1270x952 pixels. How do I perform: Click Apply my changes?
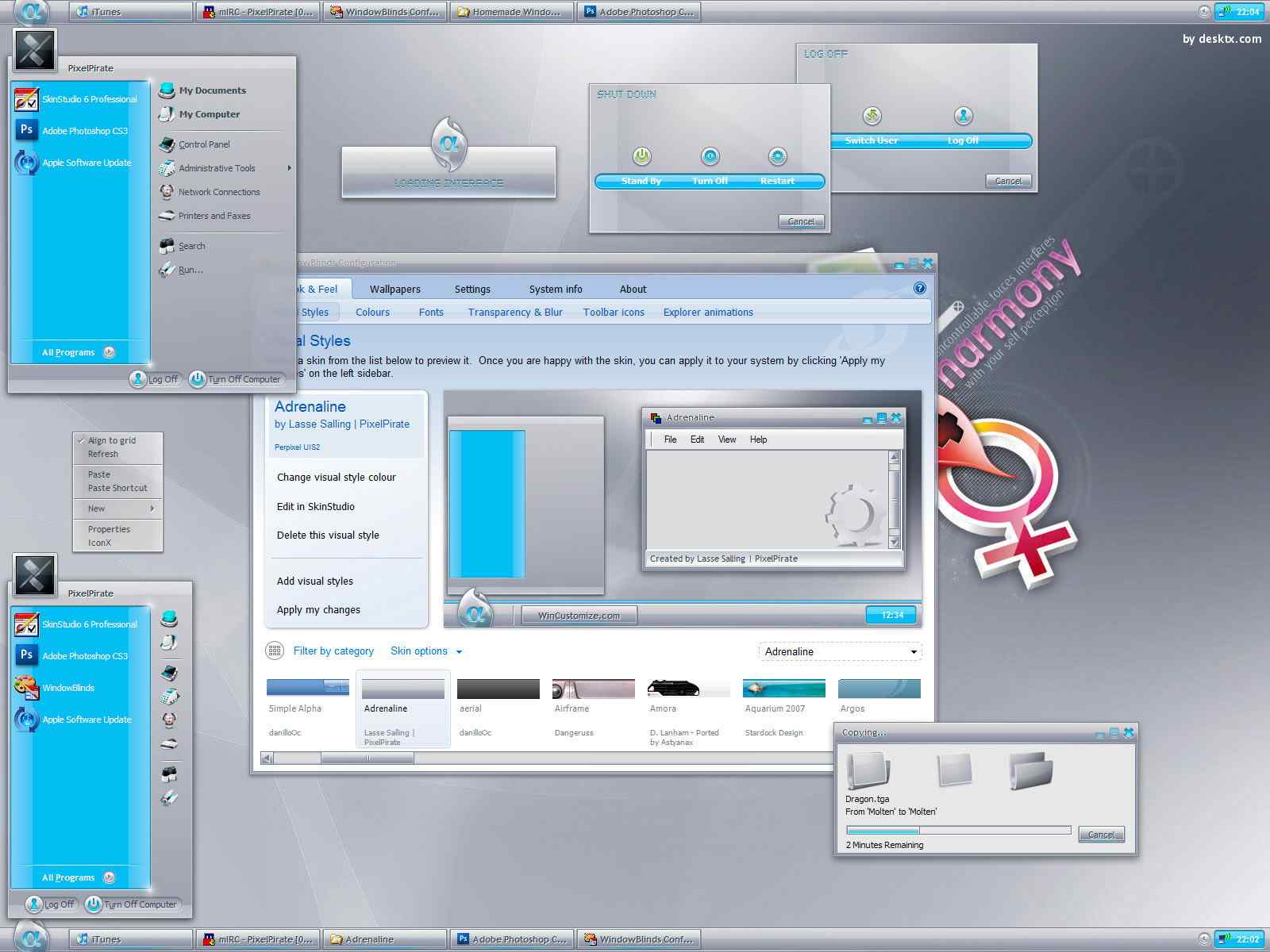[318, 609]
